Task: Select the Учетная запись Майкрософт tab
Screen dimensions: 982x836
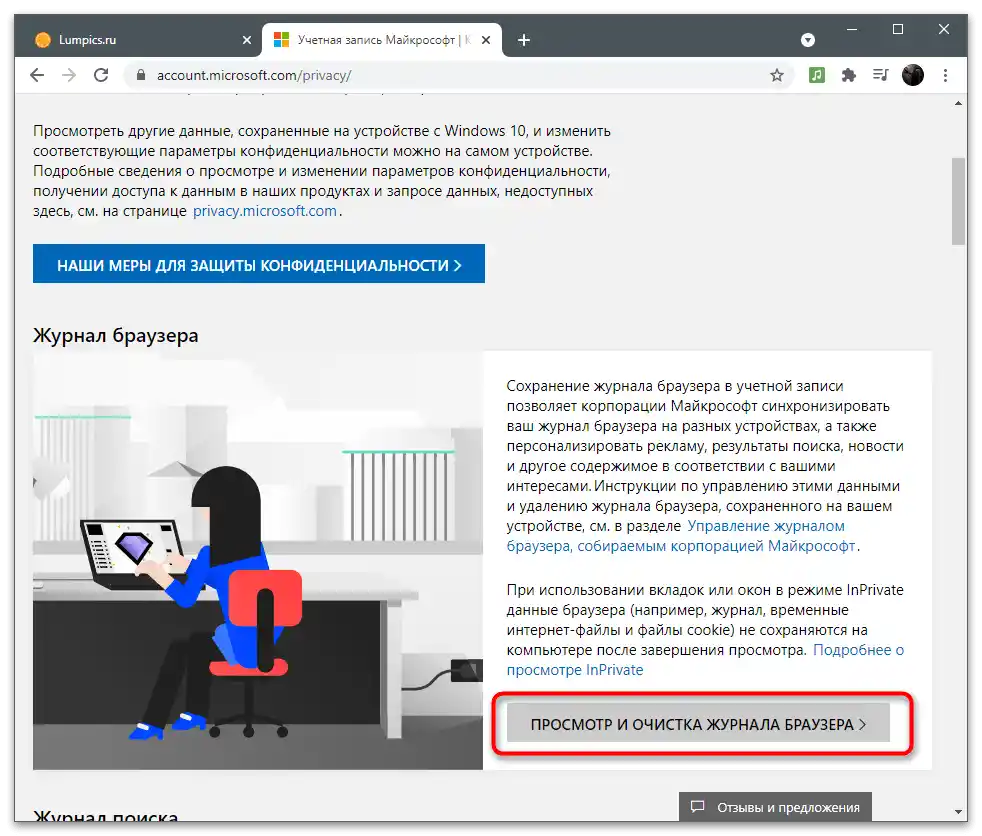Action: (x=382, y=40)
